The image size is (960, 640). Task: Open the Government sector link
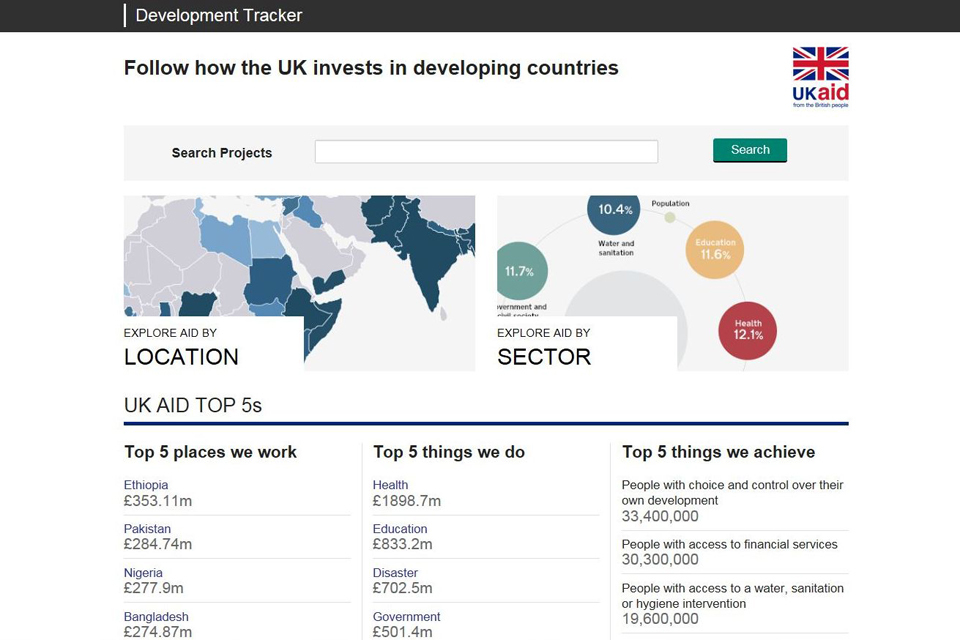coord(406,617)
